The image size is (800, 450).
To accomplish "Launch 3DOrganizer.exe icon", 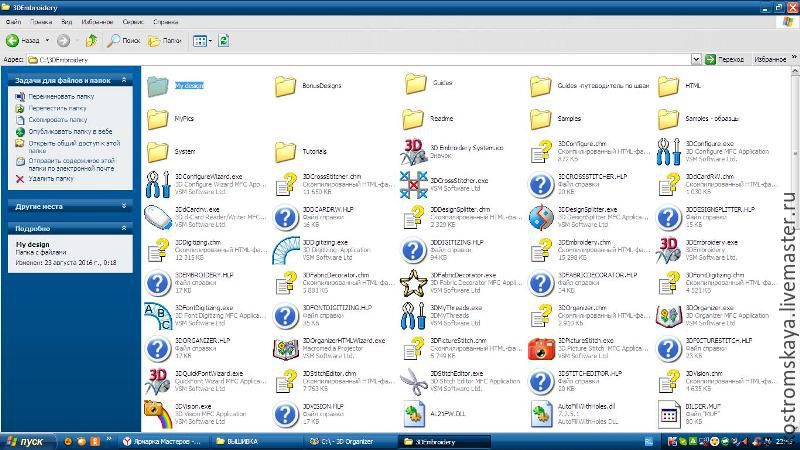I will [669, 316].
